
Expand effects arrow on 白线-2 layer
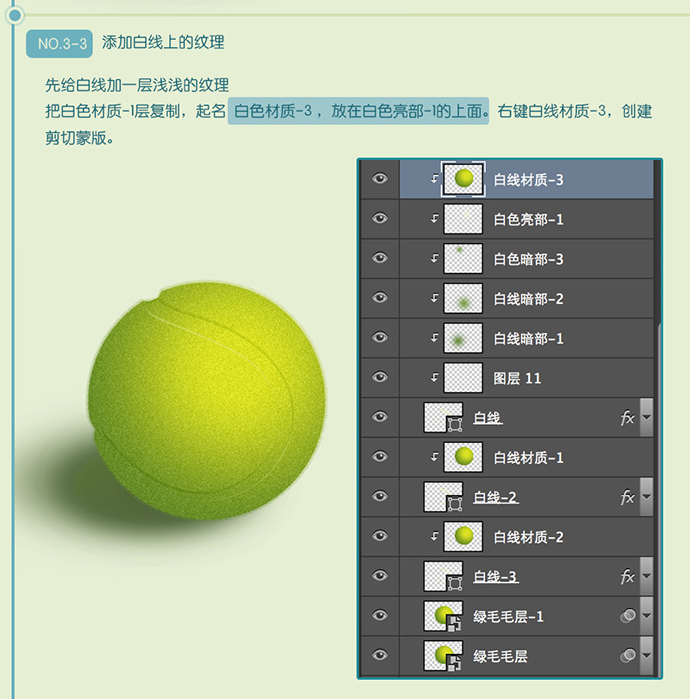click(x=646, y=497)
